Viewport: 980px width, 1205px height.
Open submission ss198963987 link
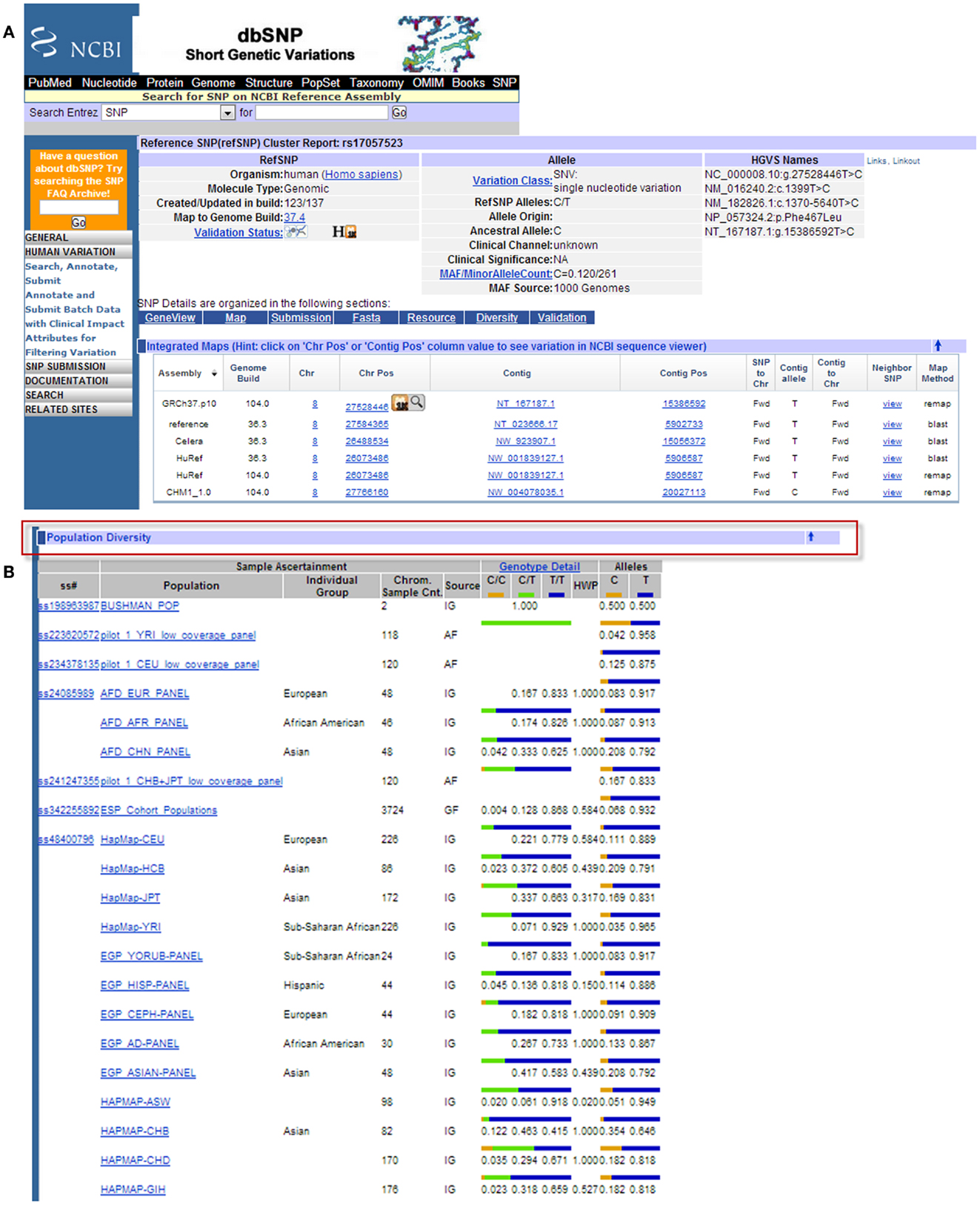point(68,605)
